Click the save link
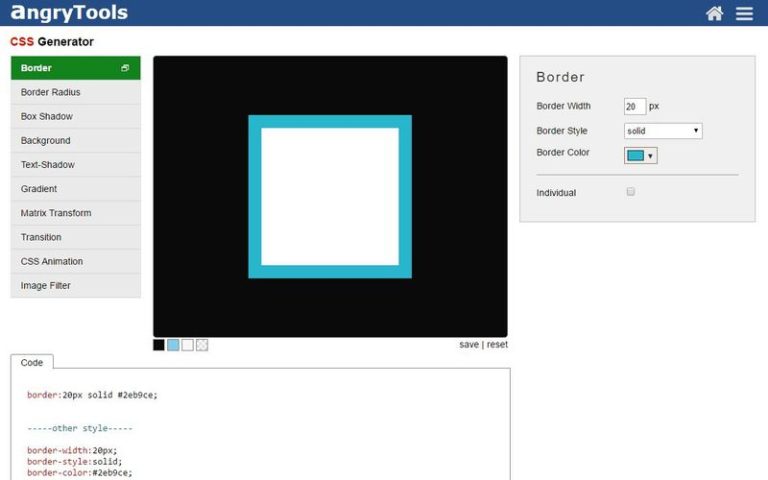768x480 pixels. click(469, 345)
